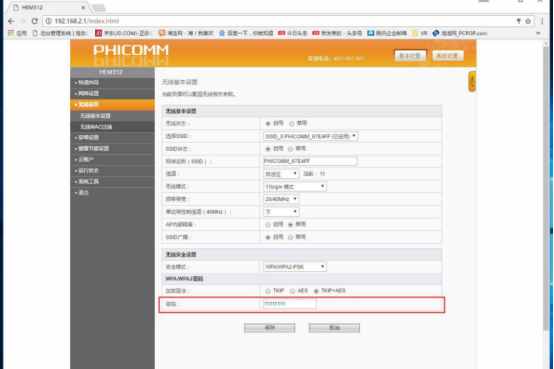Choose TKIP encryption algorithm
This screenshot has width=554, height=369.
[x=268, y=291]
